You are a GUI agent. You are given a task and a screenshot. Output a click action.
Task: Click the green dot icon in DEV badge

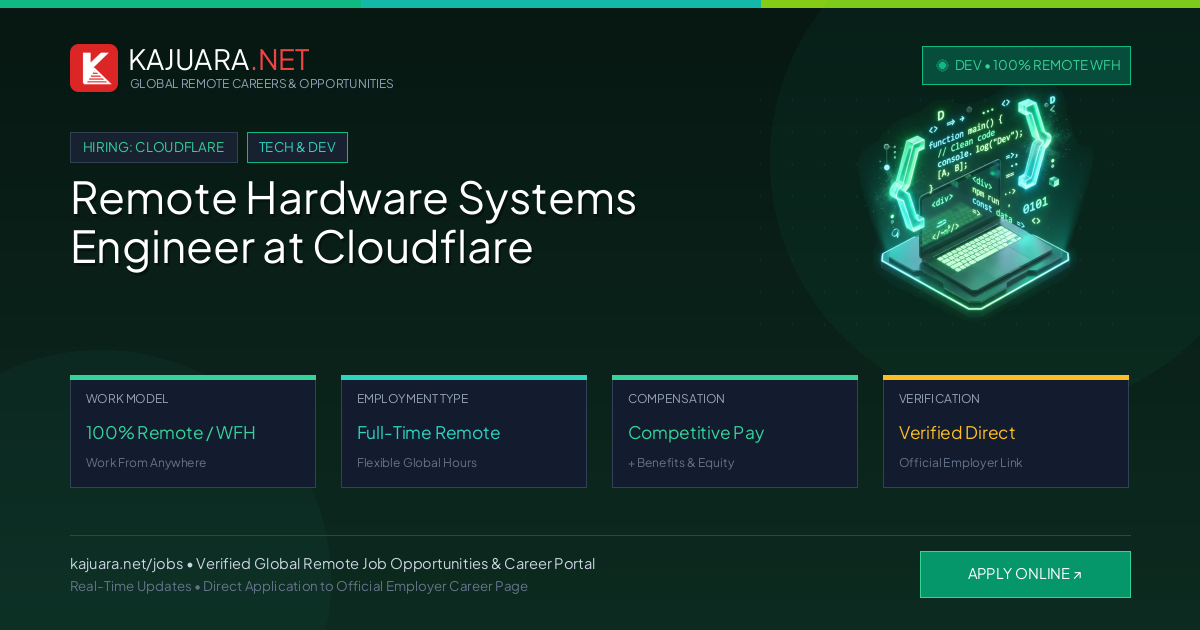[x=942, y=65]
